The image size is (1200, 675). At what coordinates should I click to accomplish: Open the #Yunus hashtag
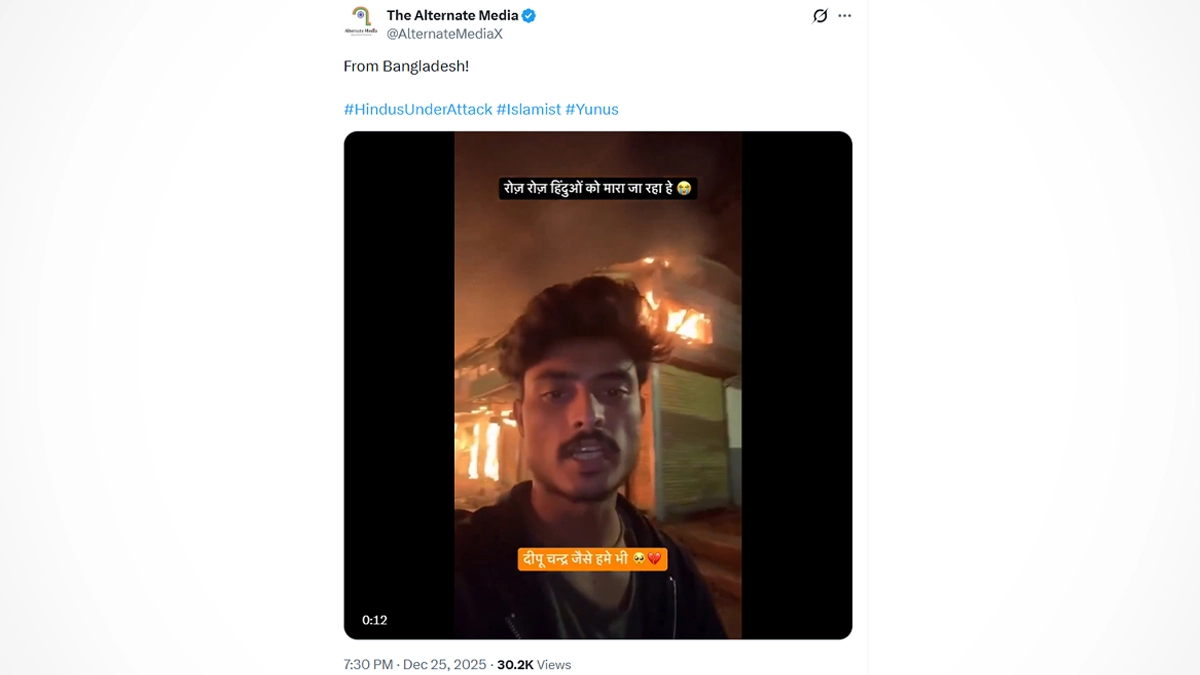pyautogui.click(x=592, y=109)
